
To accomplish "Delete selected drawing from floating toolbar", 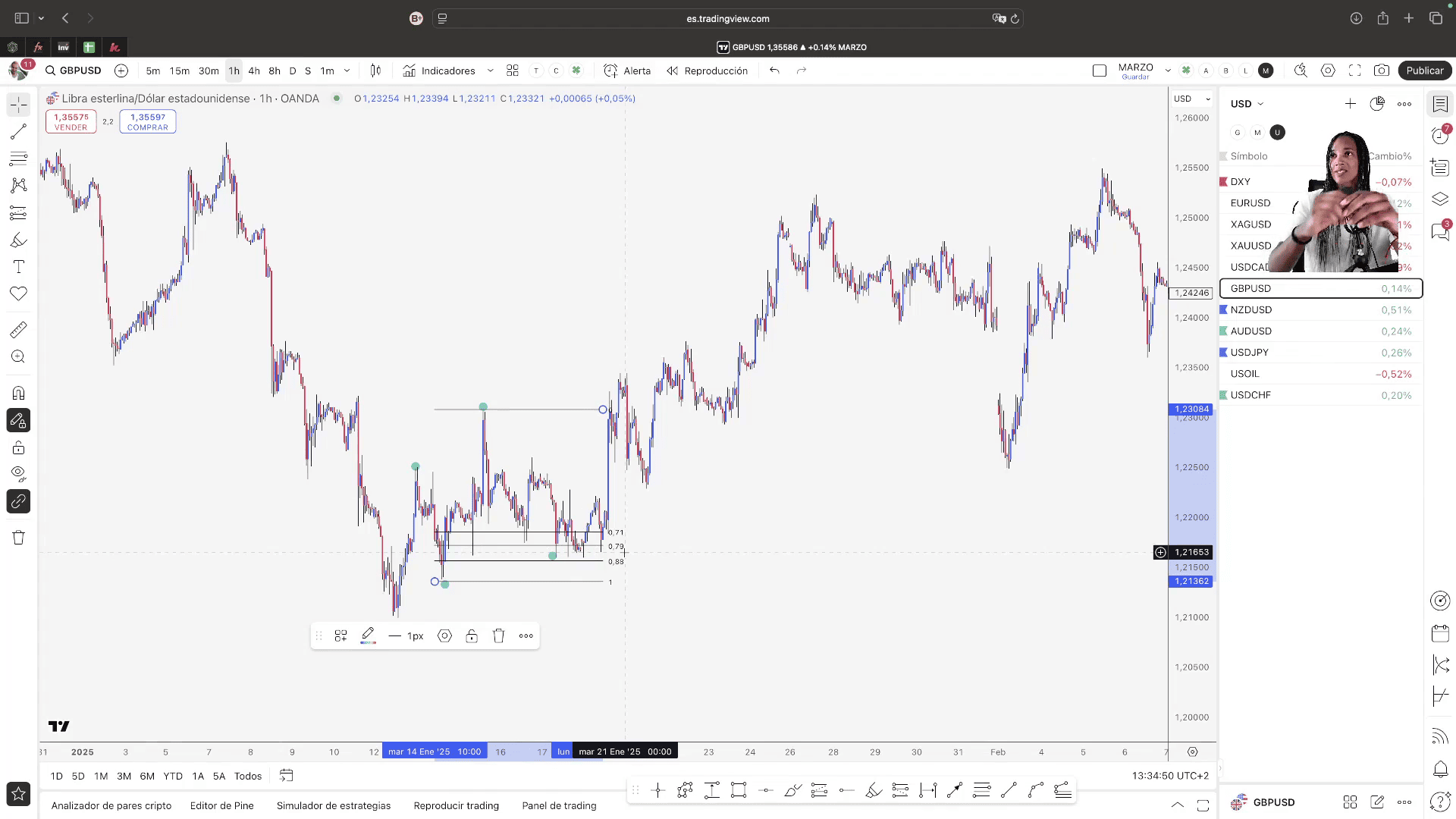I will click(498, 636).
